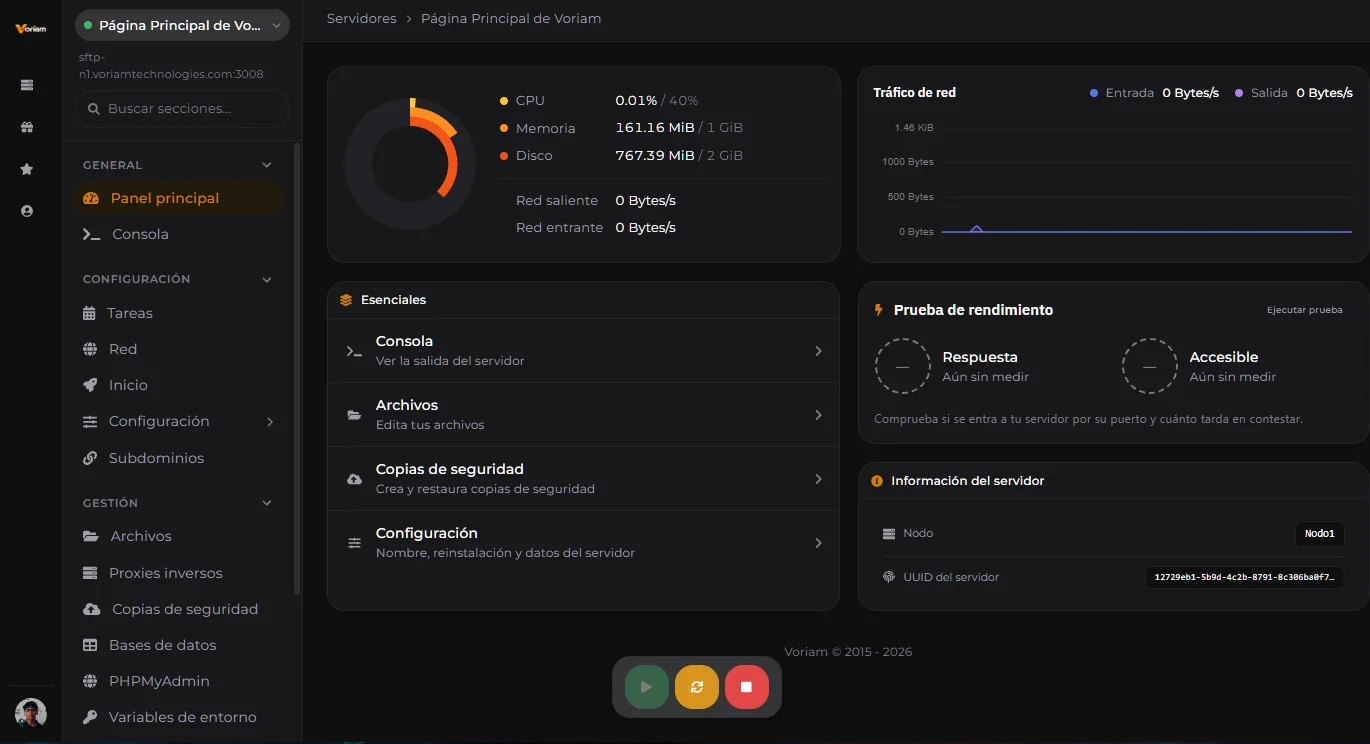
Task: Open Archivos in the sidebar
Action: tap(180, 536)
